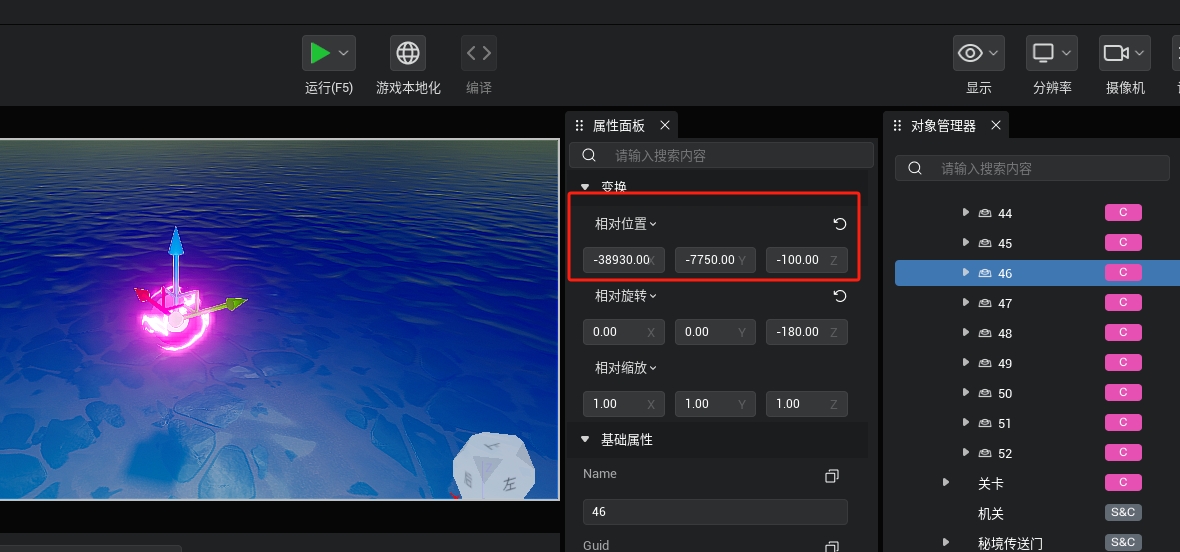Toggle display visibility eye icon
Screen dimensions: 1180x552
click(x=969, y=53)
